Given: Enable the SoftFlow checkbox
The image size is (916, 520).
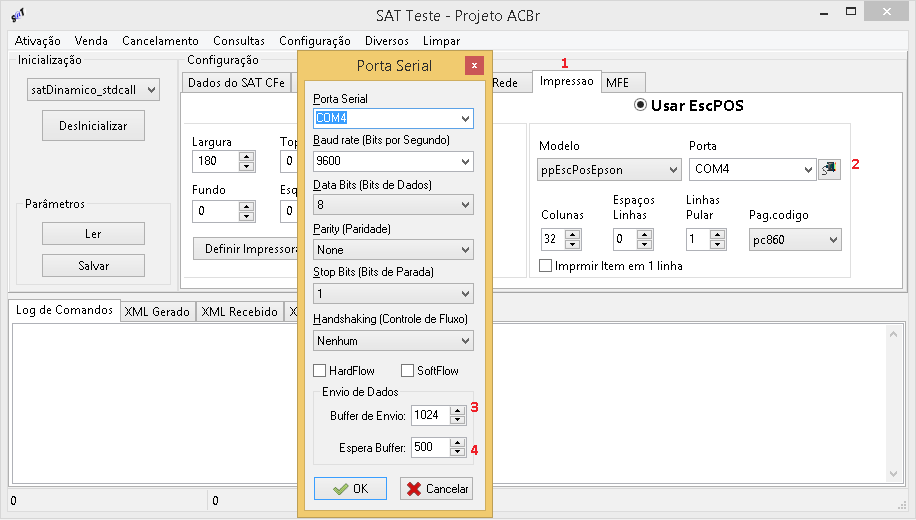Looking at the screenshot, I should pos(408,370).
